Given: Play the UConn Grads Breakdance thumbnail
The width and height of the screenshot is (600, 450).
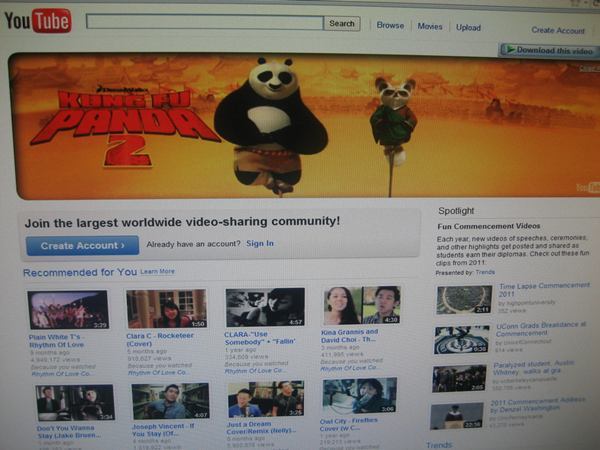Looking at the screenshot, I should click(x=462, y=340).
